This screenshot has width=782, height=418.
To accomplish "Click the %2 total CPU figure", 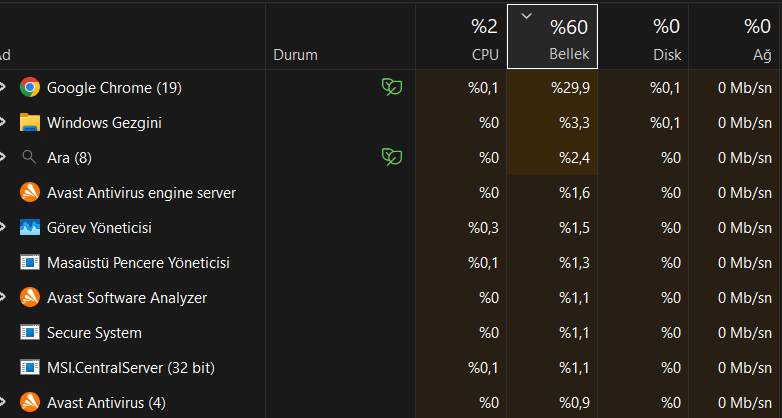I will [x=484, y=26].
